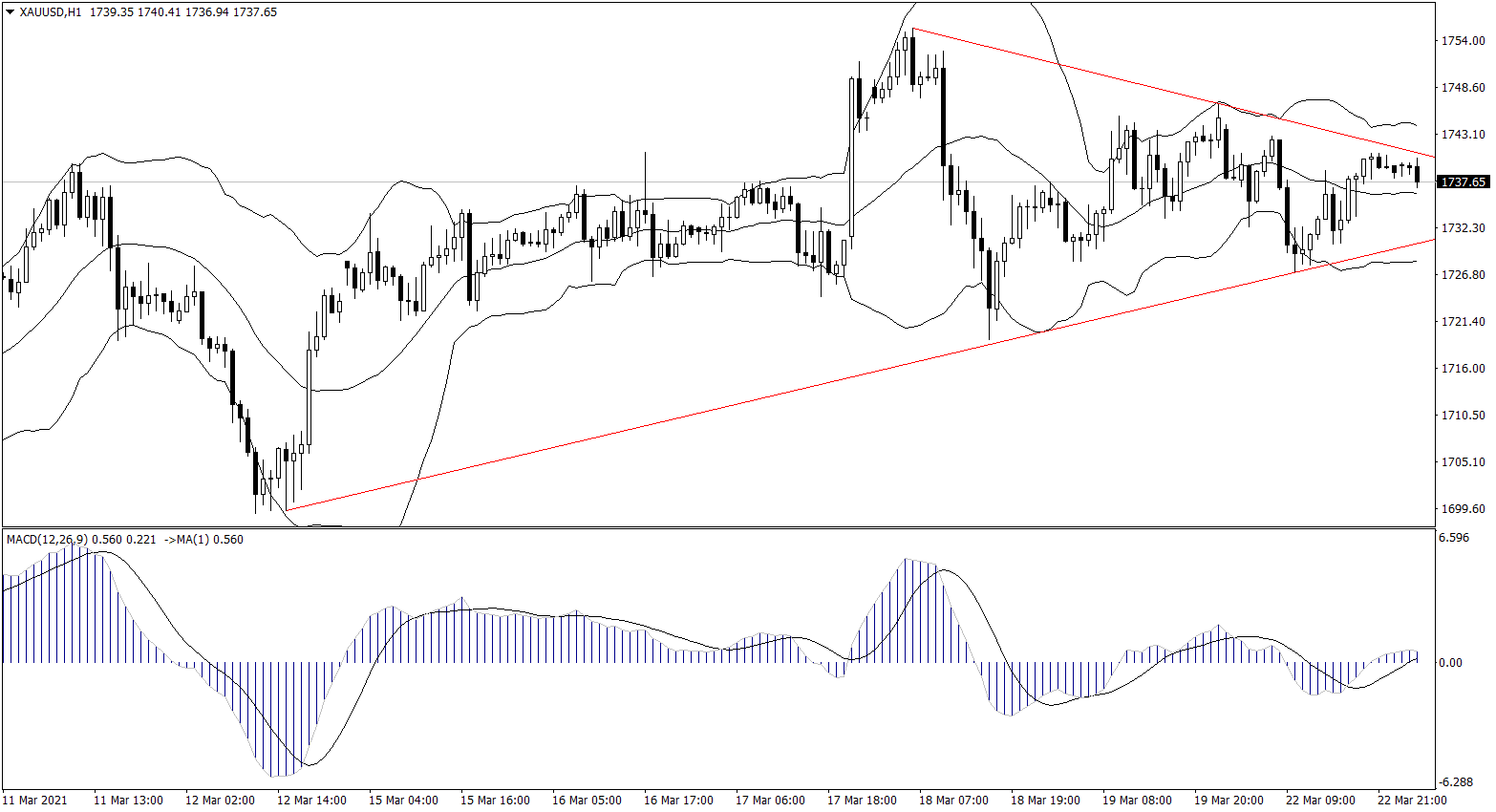The width and height of the screenshot is (1496, 812).
Task: Click the gray horizontal current price line
Action: point(669,182)
